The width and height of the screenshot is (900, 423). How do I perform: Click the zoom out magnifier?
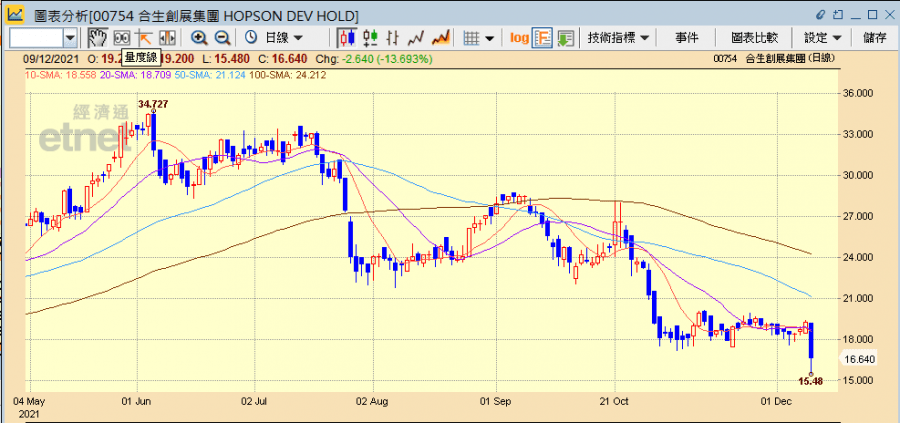click(x=222, y=37)
